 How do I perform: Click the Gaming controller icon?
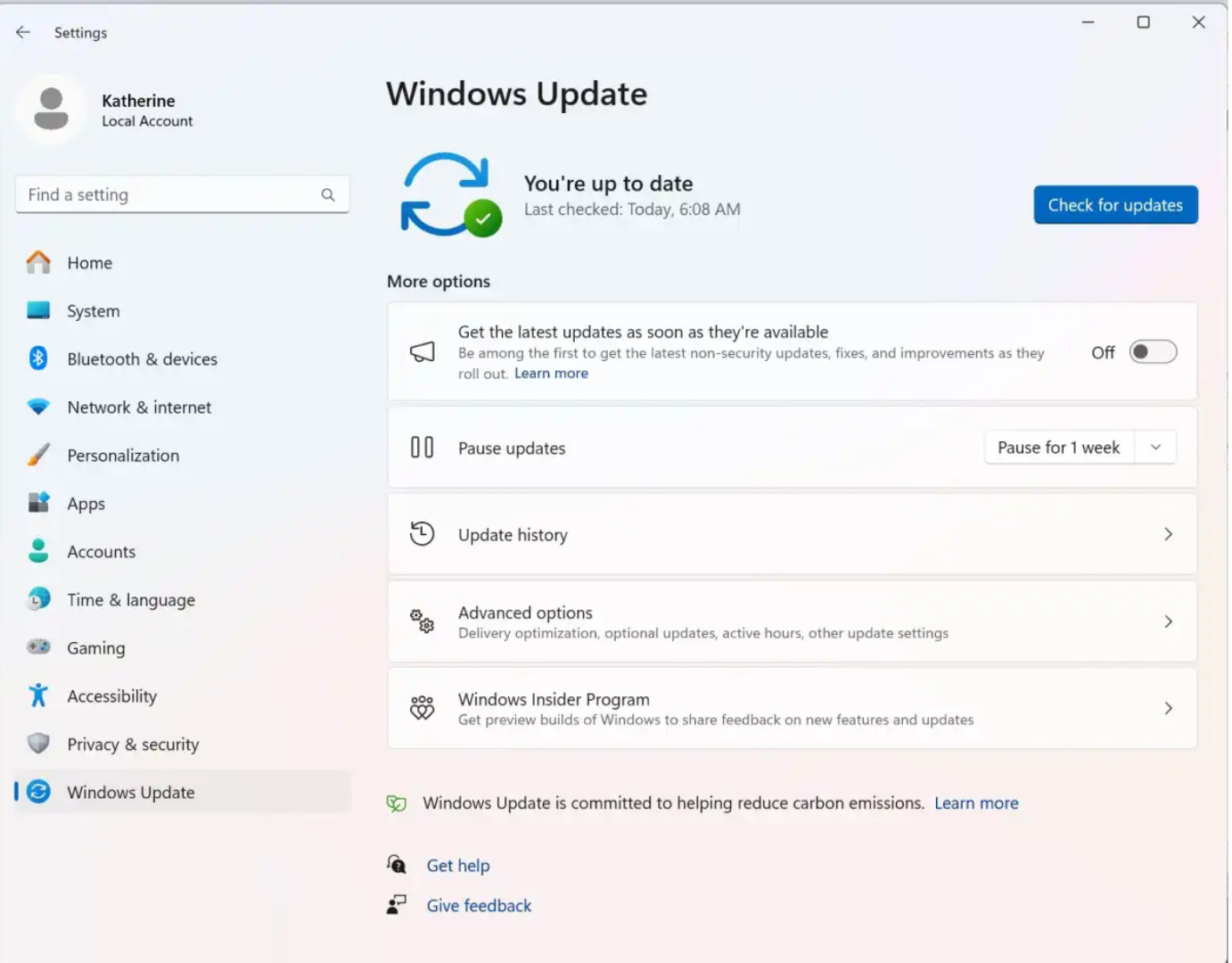pos(38,647)
